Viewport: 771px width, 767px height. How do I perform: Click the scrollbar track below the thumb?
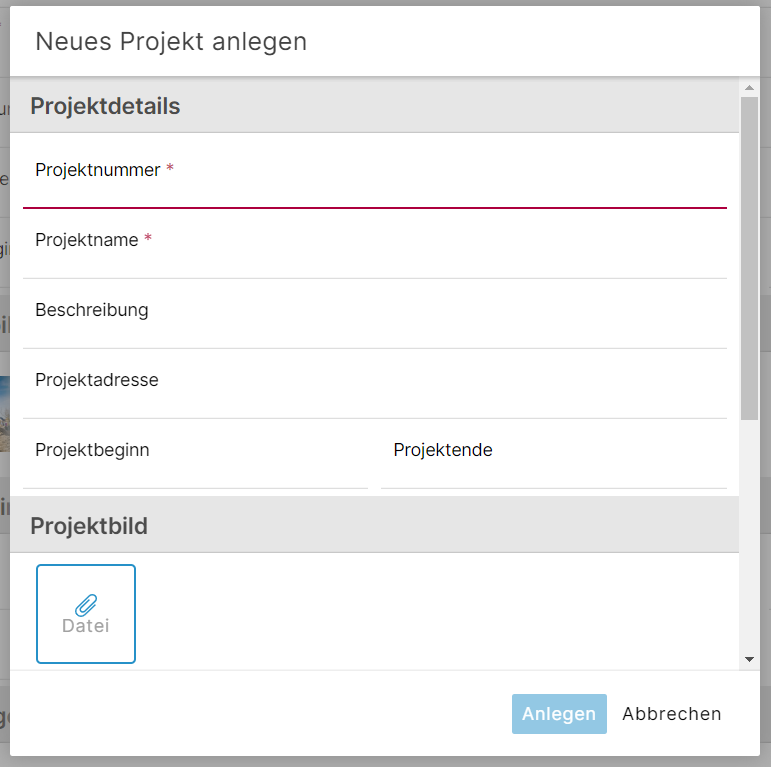click(749, 535)
